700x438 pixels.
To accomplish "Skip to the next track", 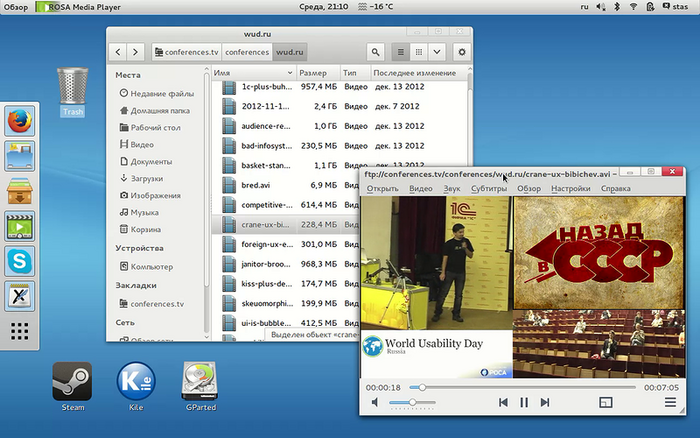I will tap(545, 402).
